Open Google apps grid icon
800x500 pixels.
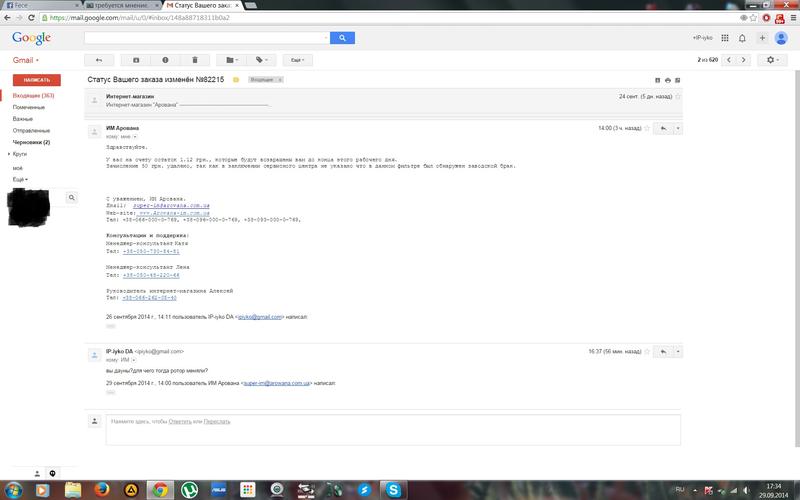[x=725, y=38]
